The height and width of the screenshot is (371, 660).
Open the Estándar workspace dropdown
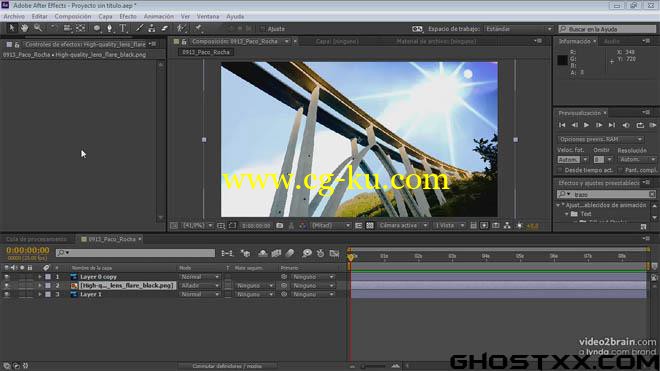(519, 29)
